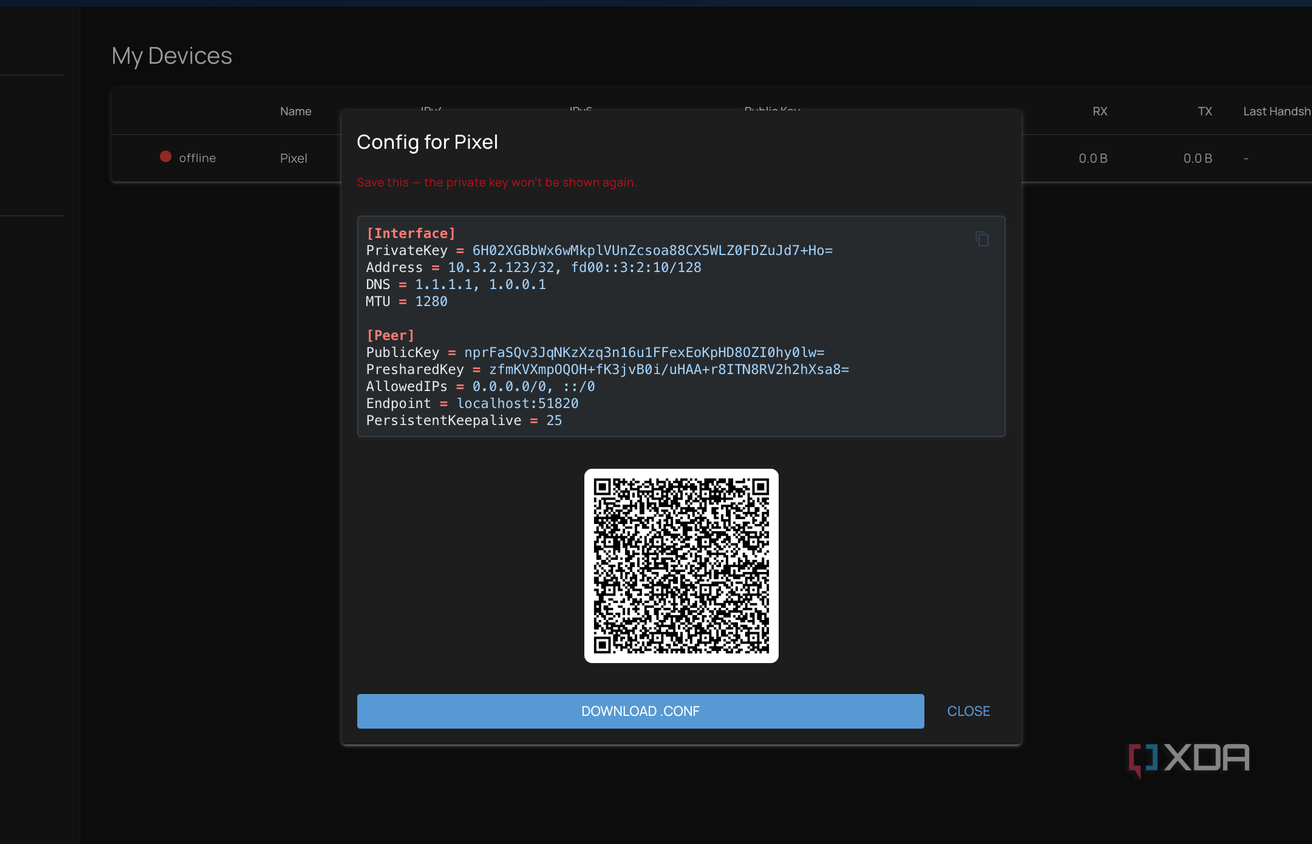Click the RX value 0.0 B for Pixel
This screenshot has width=1312, height=844.
(1093, 158)
